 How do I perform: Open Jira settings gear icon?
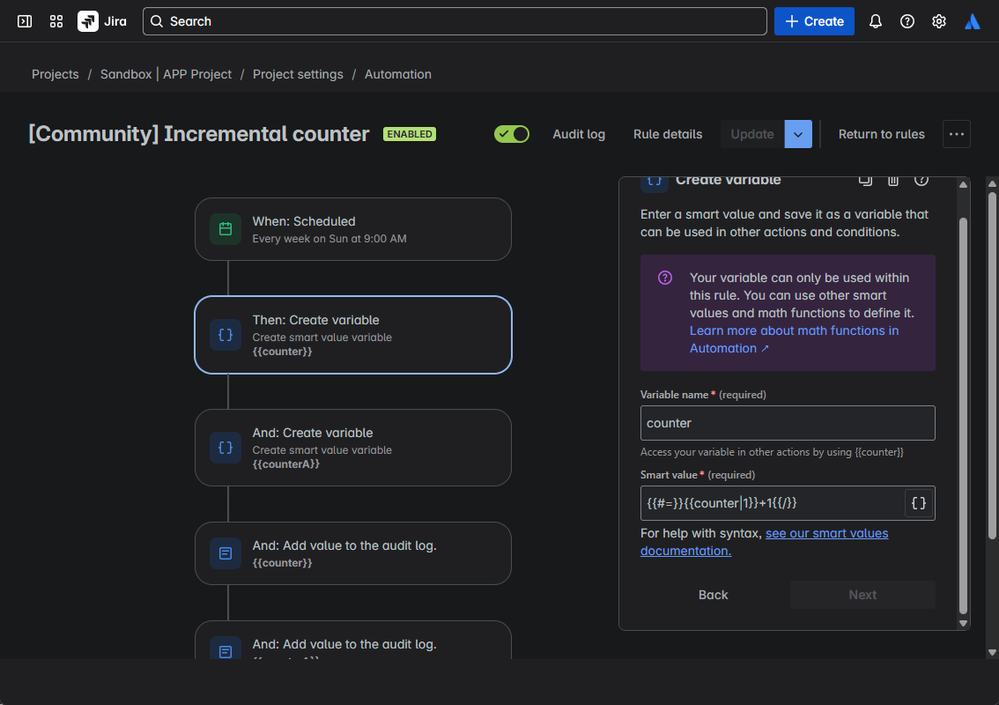(x=939, y=21)
